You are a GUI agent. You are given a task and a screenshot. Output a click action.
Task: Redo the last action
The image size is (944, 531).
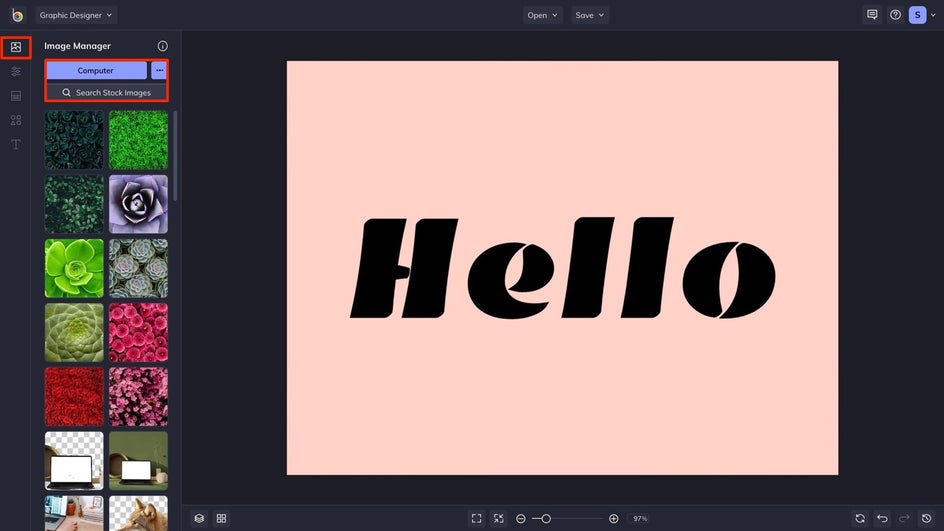904,518
